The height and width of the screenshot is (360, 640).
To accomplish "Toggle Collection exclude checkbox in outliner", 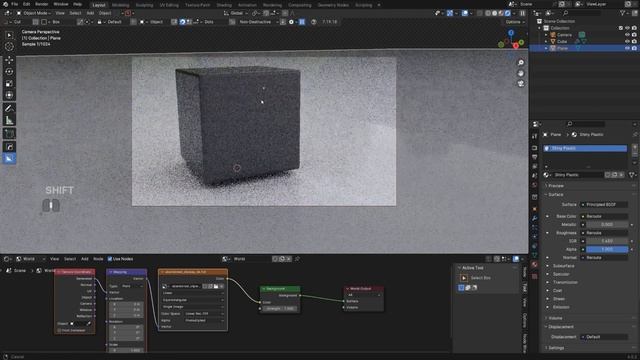I will click(x=620, y=28).
